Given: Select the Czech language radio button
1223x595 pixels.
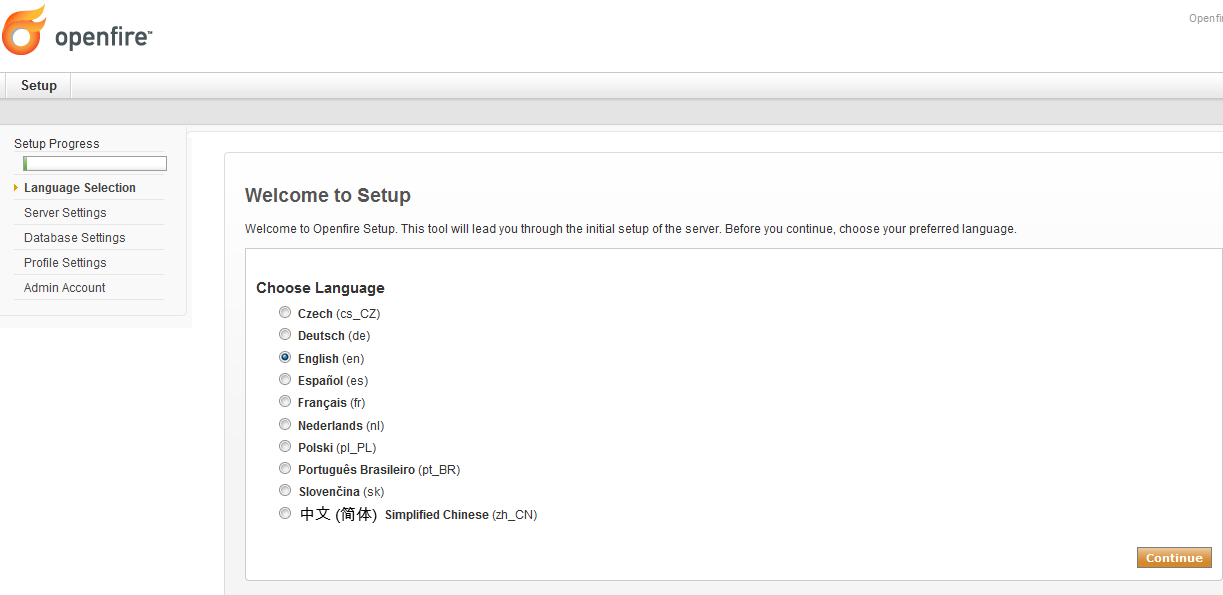Looking at the screenshot, I should 285,313.
